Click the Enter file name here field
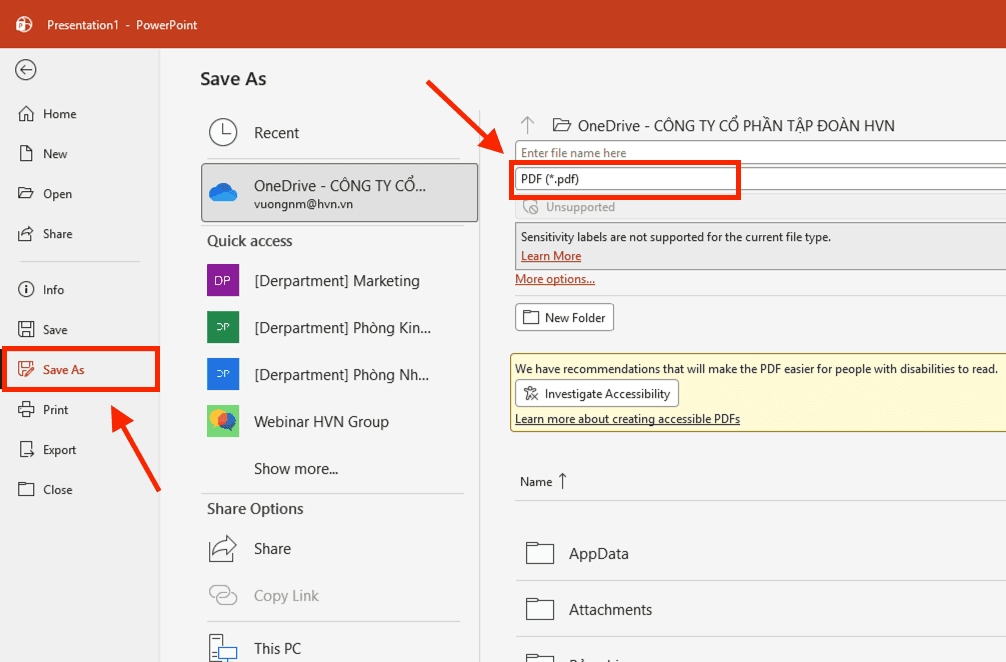1006x662 pixels. point(760,153)
